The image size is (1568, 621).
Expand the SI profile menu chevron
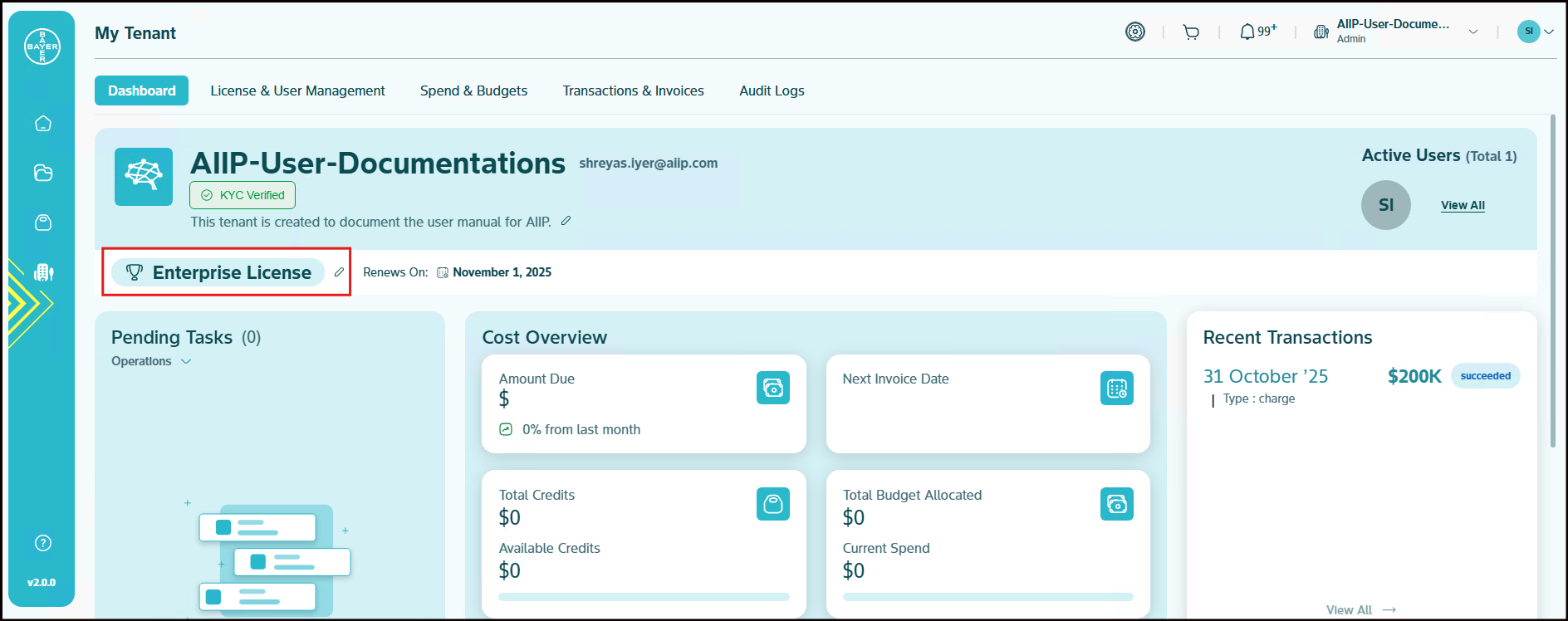coord(1549,32)
